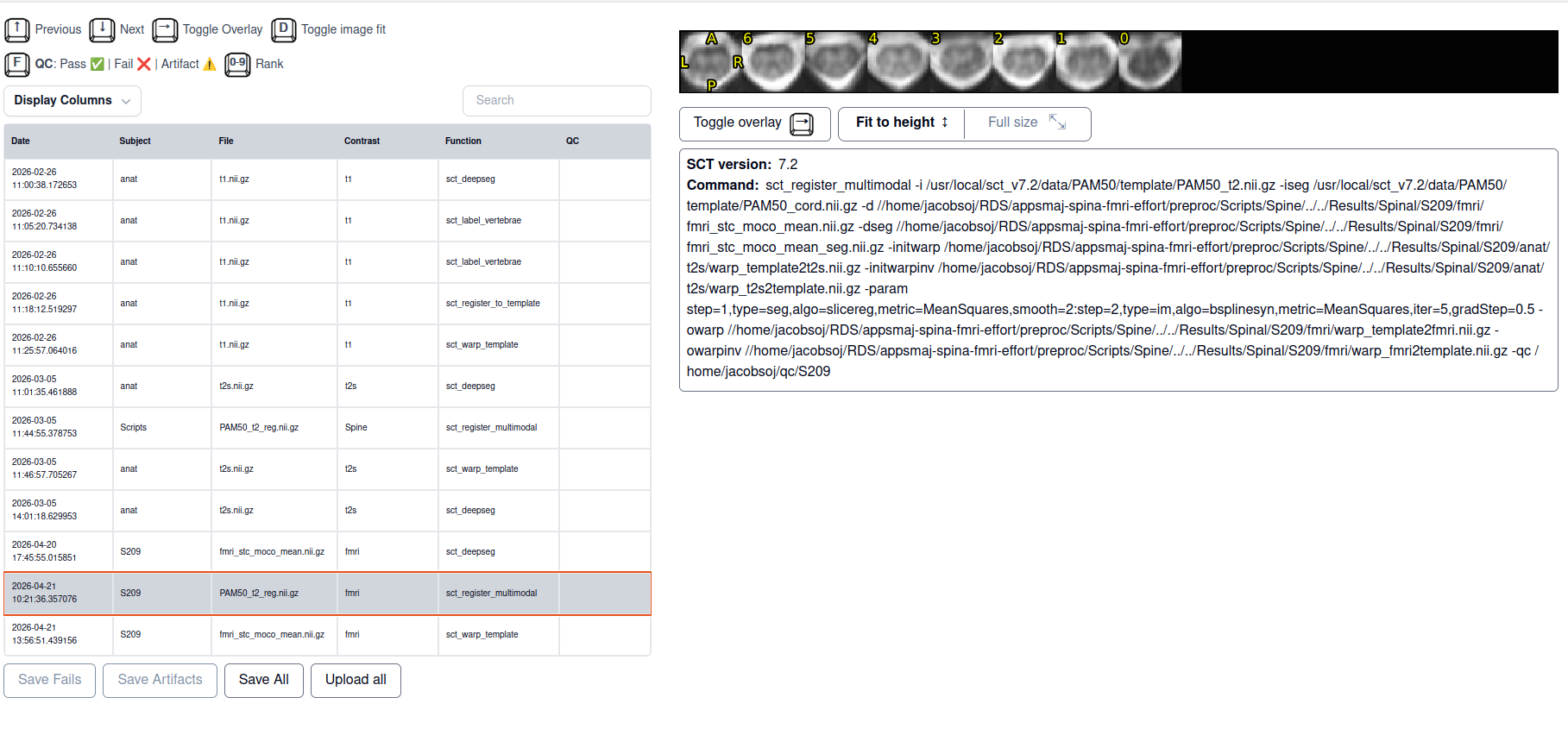The width and height of the screenshot is (1568, 729).
Task: Toggle overlay using button above command panel
Action: (x=754, y=123)
